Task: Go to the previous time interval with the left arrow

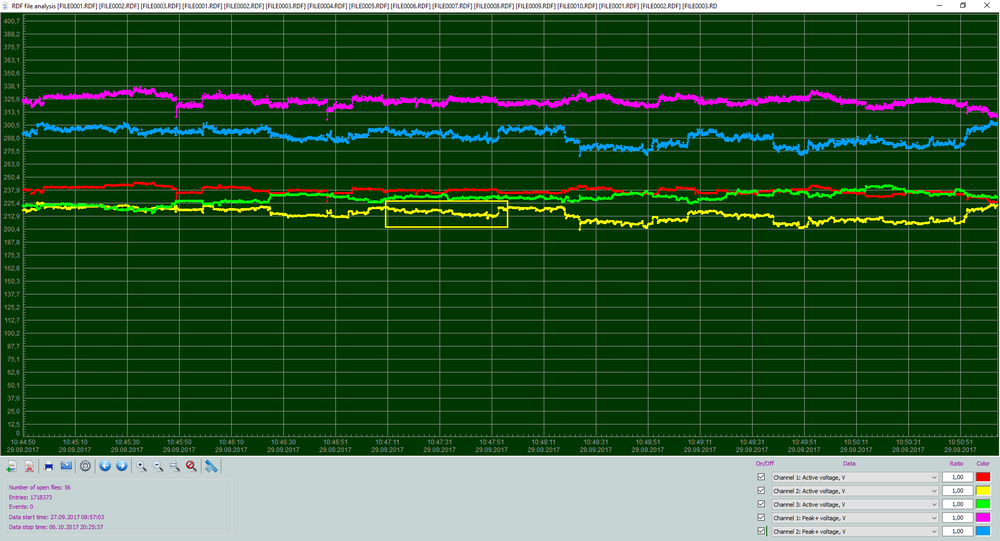Action: (105, 466)
